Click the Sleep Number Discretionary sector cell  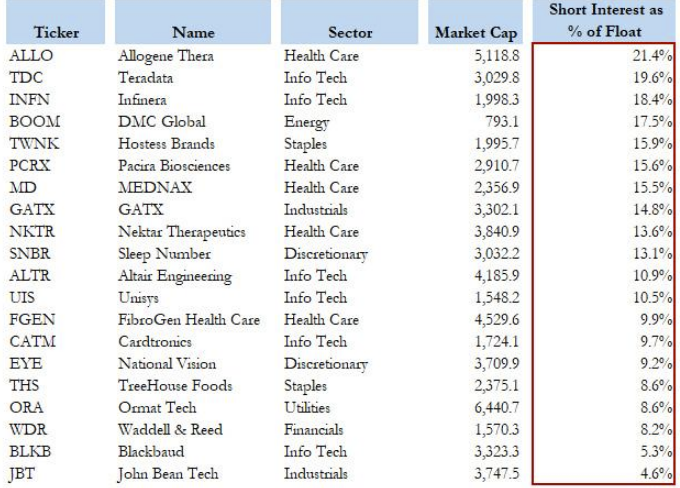(325, 254)
